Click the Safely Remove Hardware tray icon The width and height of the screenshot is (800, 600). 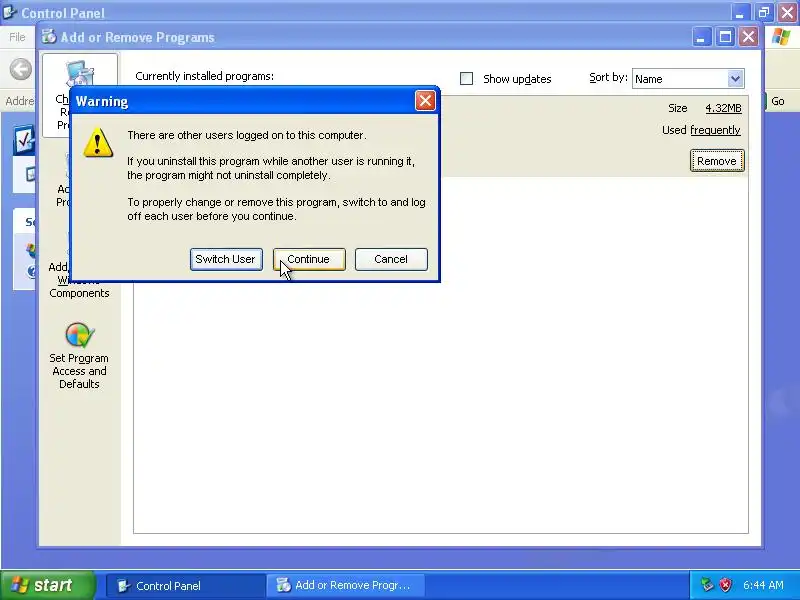[x=707, y=585]
